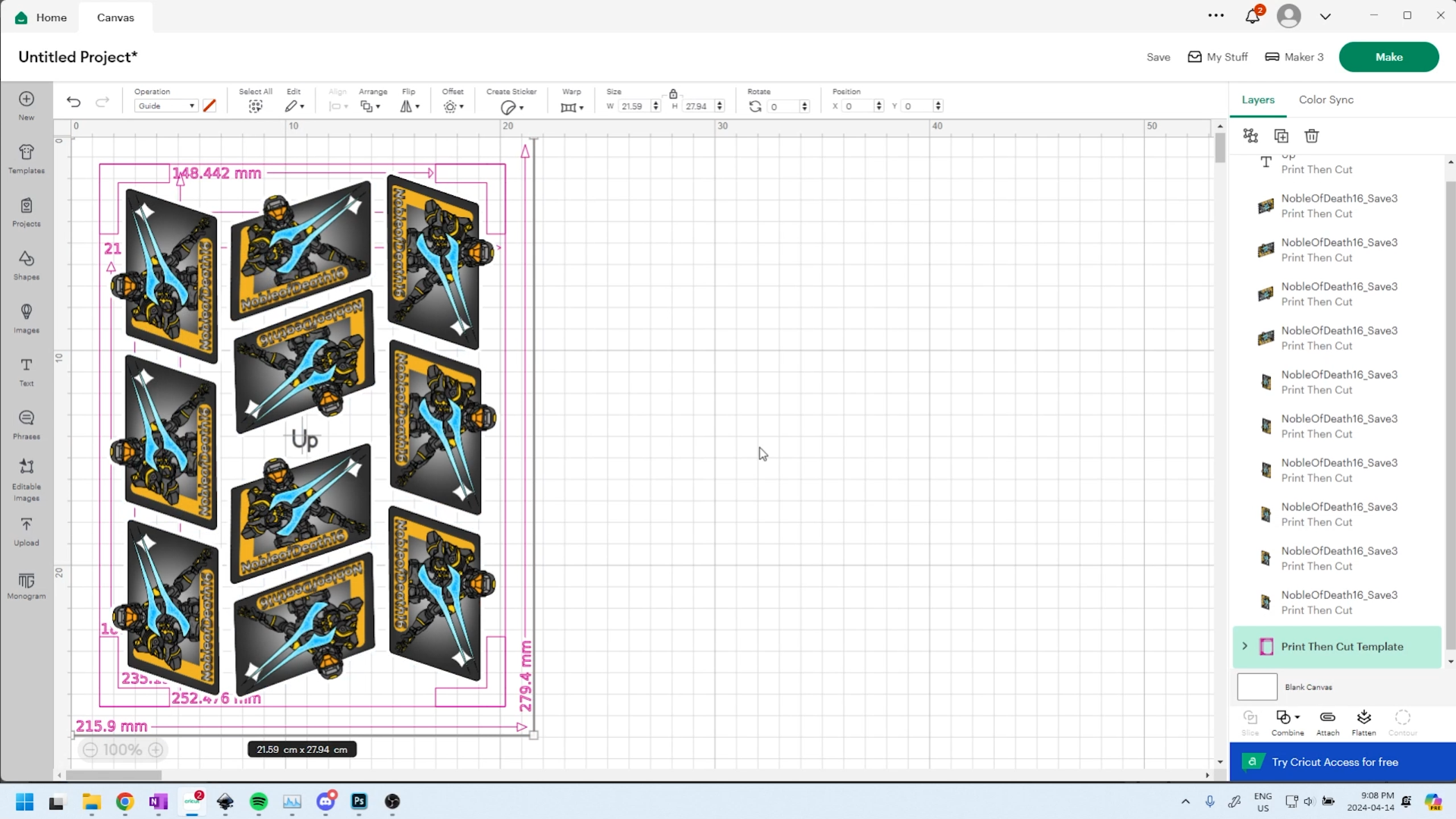Image resolution: width=1456 pixels, height=819 pixels.
Task: Click the Maker 3 machine selector
Action: pos(1294,57)
